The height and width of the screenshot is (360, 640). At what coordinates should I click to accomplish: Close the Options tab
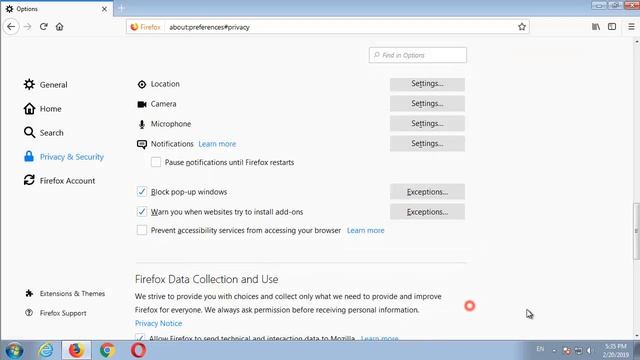pyautogui.click(x=104, y=9)
